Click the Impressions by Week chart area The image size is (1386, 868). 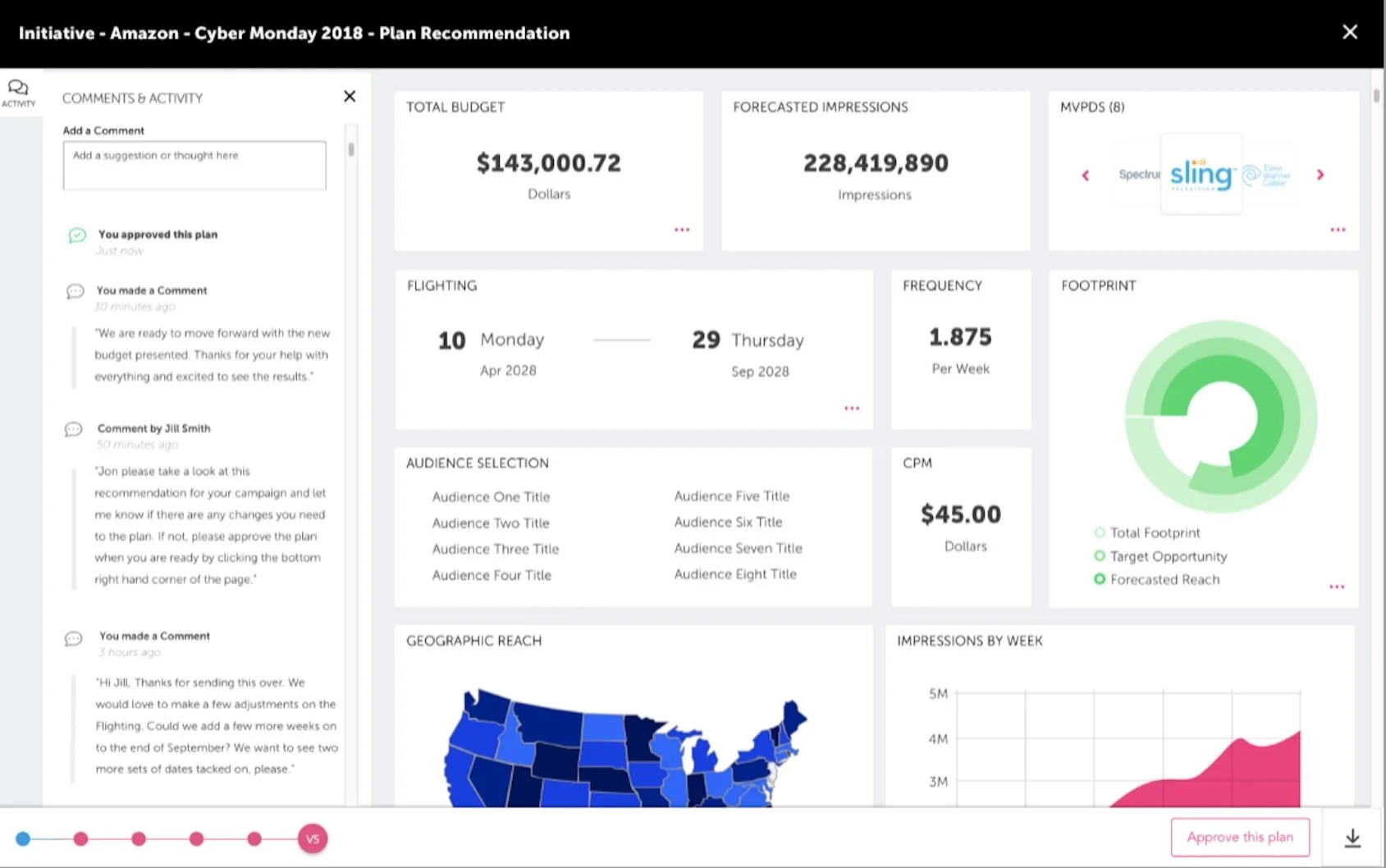[1128, 749]
